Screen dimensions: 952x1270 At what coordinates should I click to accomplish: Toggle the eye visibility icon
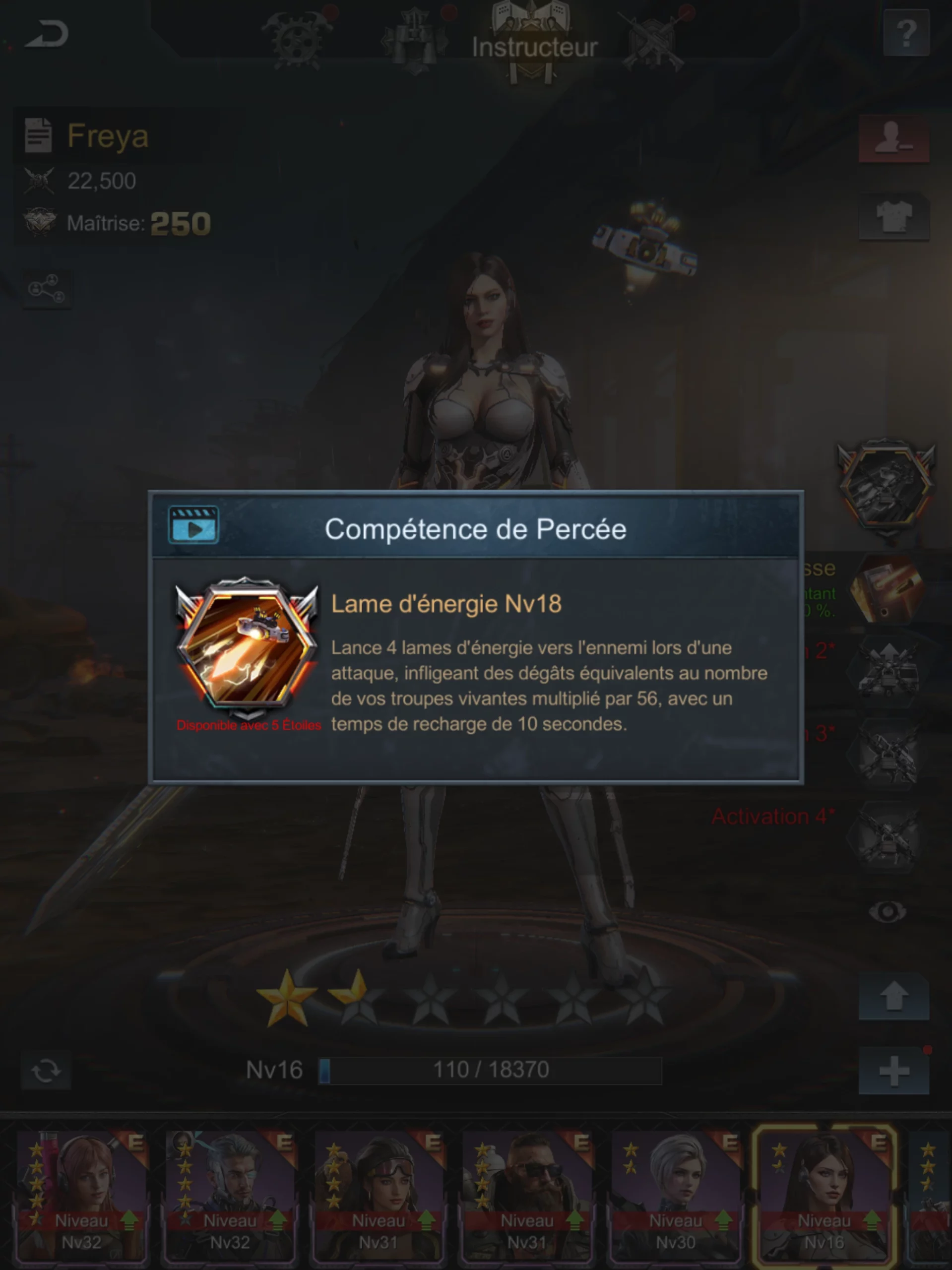[x=888, y=911]
